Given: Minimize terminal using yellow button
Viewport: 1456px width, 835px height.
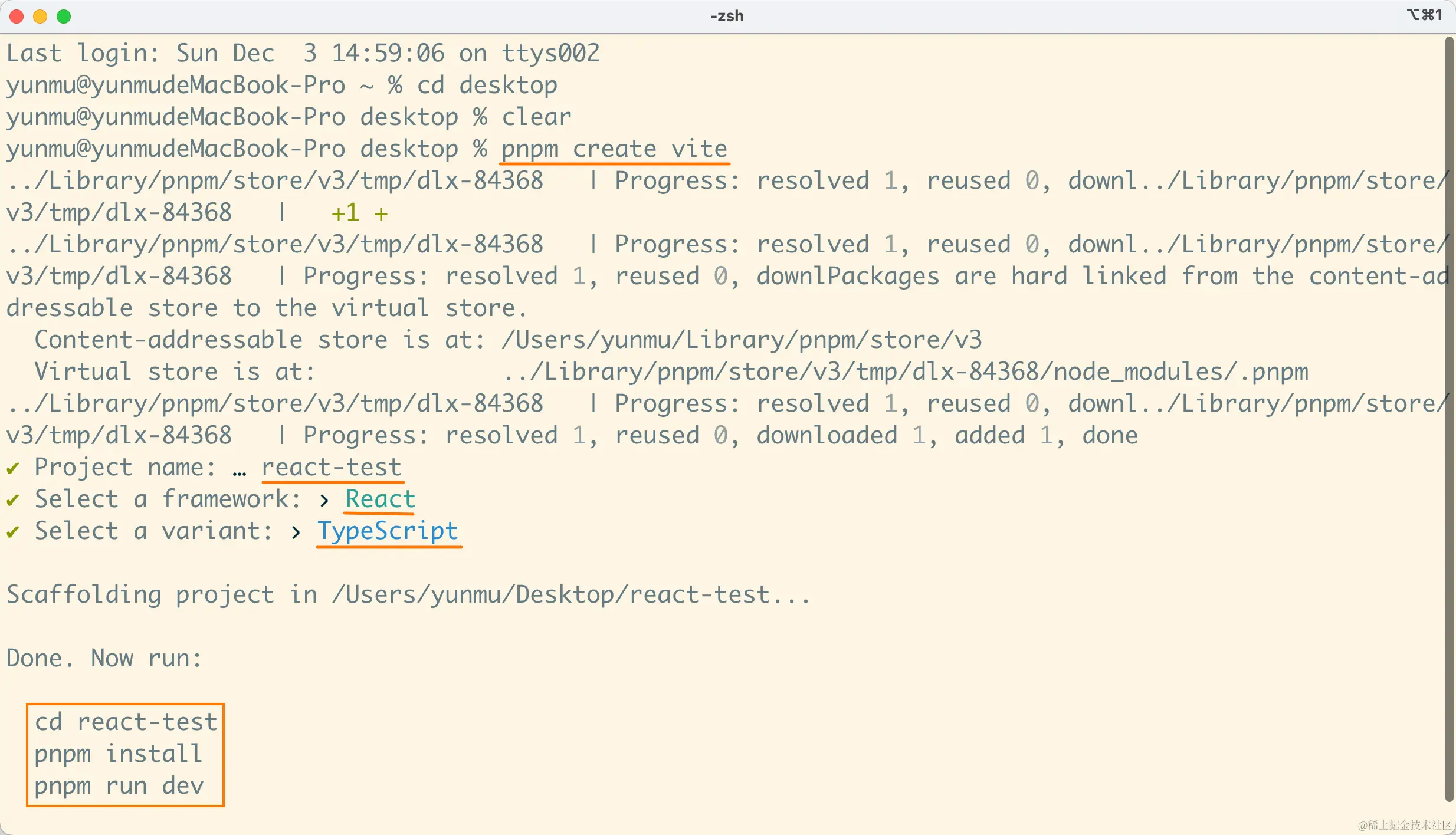Looking at the screenshot, I should click(40, 17).
